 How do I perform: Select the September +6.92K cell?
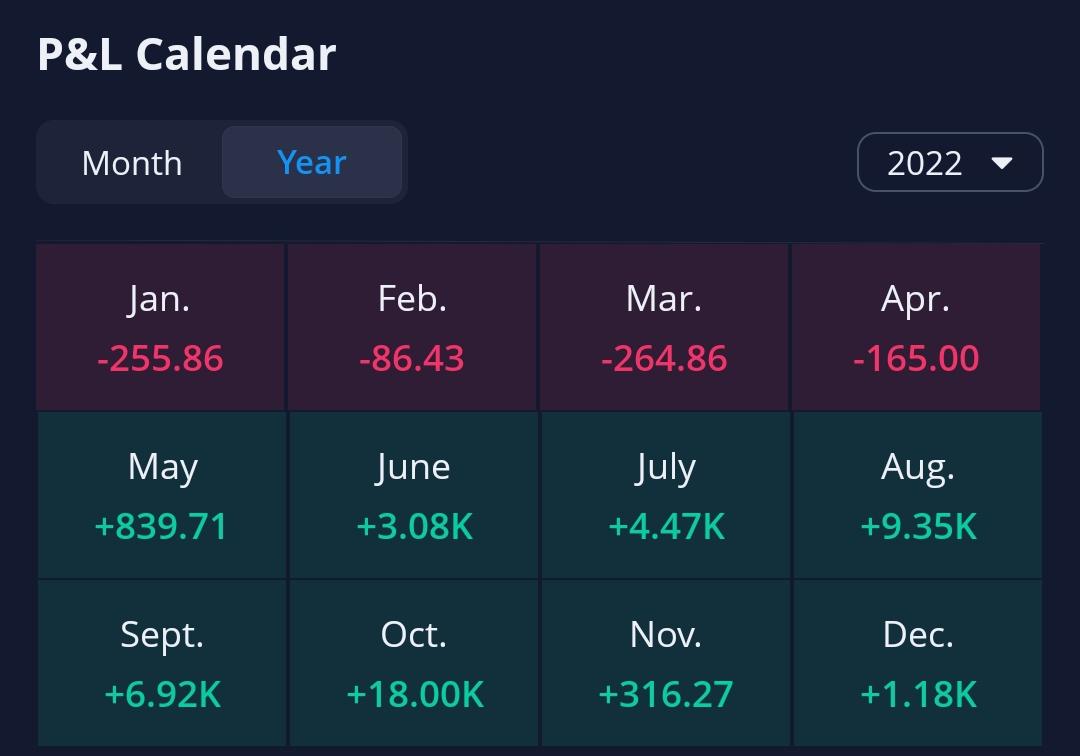click(162, 662)
